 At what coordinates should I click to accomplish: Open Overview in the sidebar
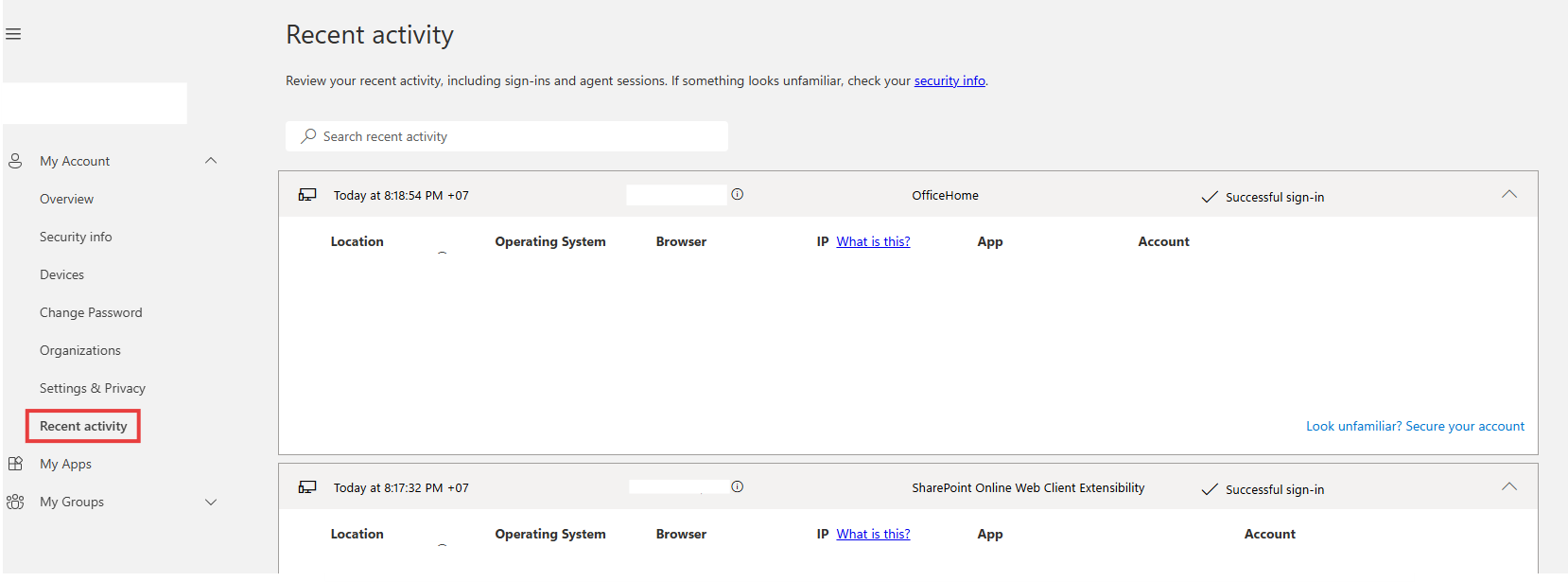click(66, 199)
